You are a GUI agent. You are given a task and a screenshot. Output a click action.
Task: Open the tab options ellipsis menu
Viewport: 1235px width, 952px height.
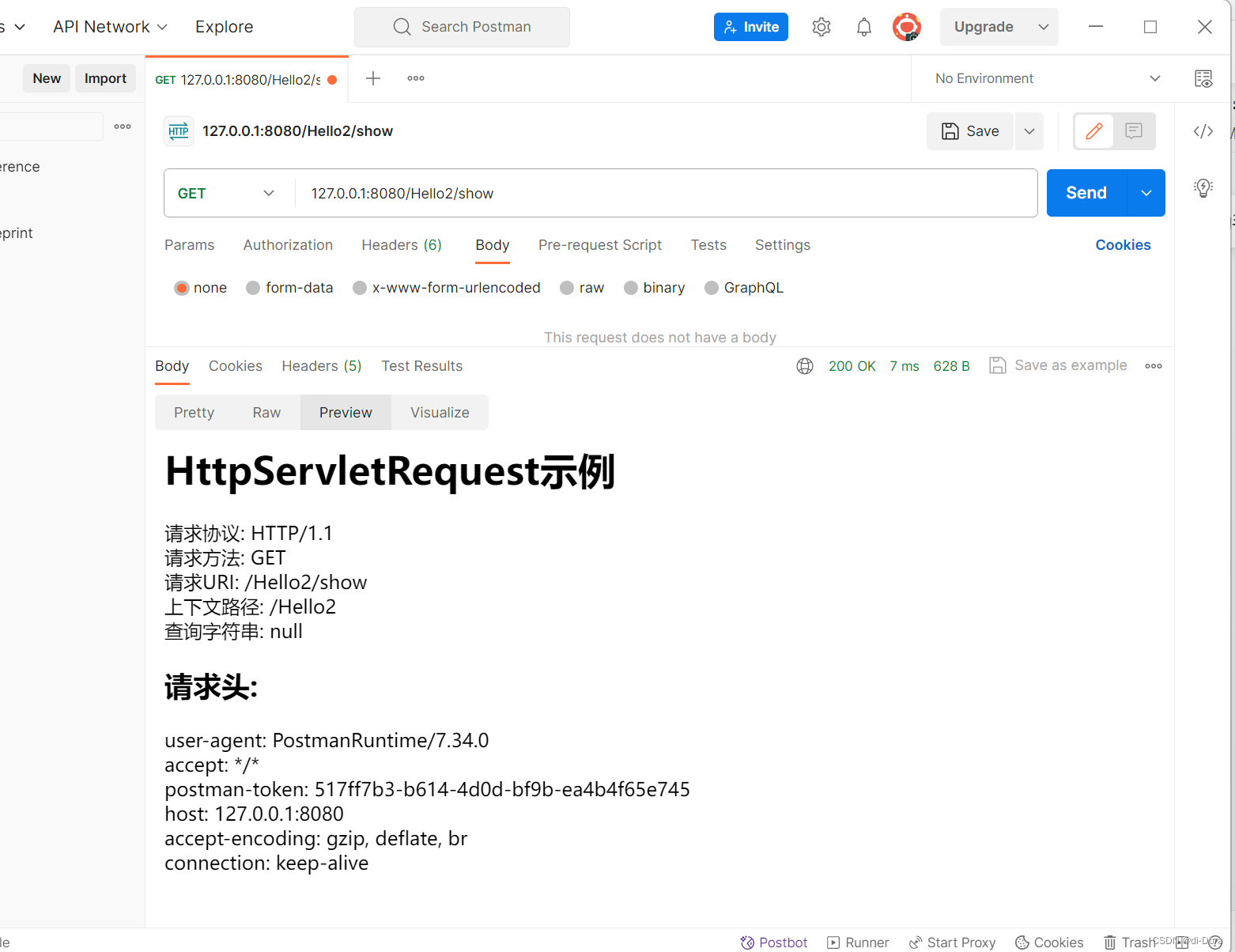416,78
